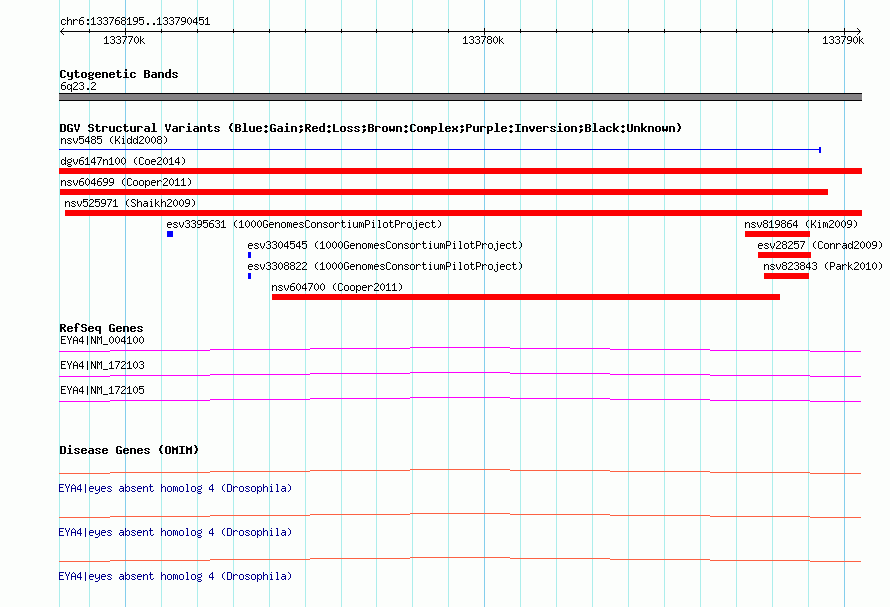The height and width of the screenshot is (607, 890).
Task: Click the Disease Genes (OMIM) track title
Action: pos(129,450)
